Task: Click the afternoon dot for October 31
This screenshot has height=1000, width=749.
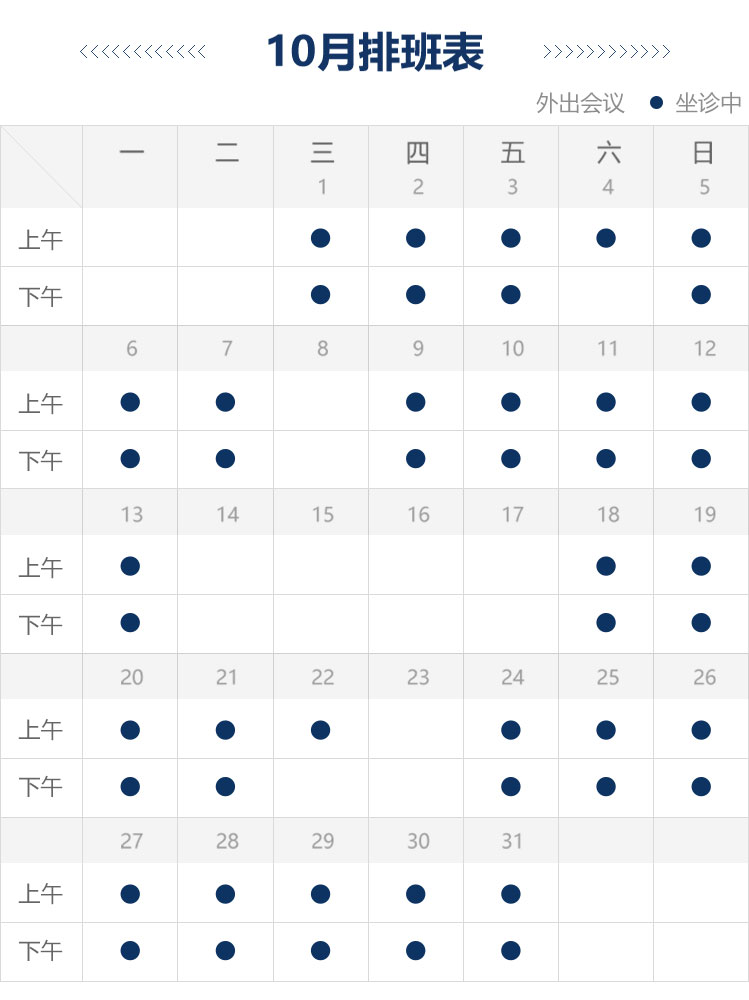Action: click(x=511, y=950)
